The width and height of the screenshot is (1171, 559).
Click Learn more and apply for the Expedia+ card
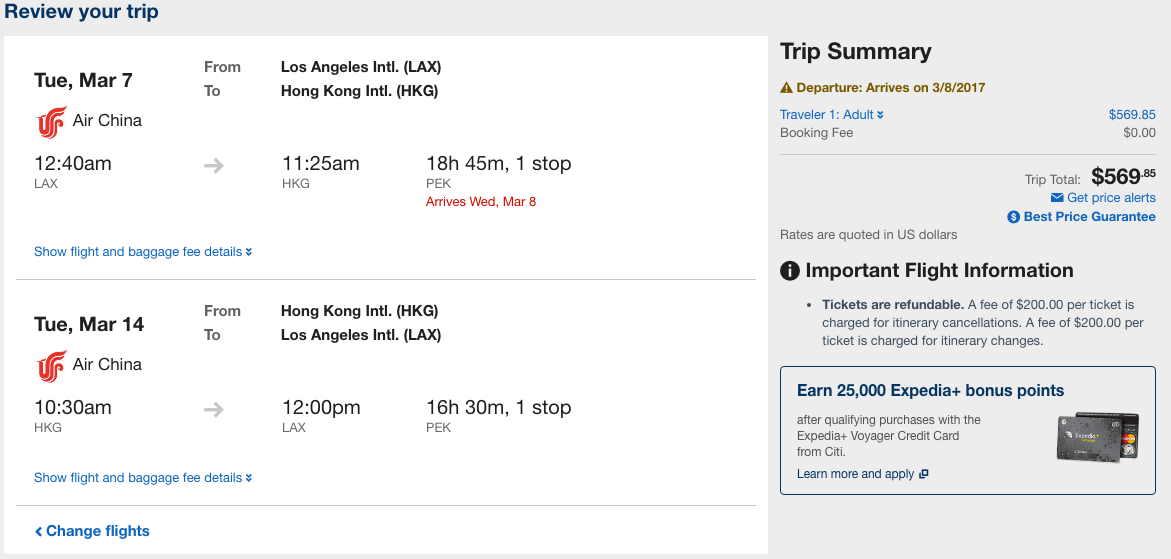[855, 474]
